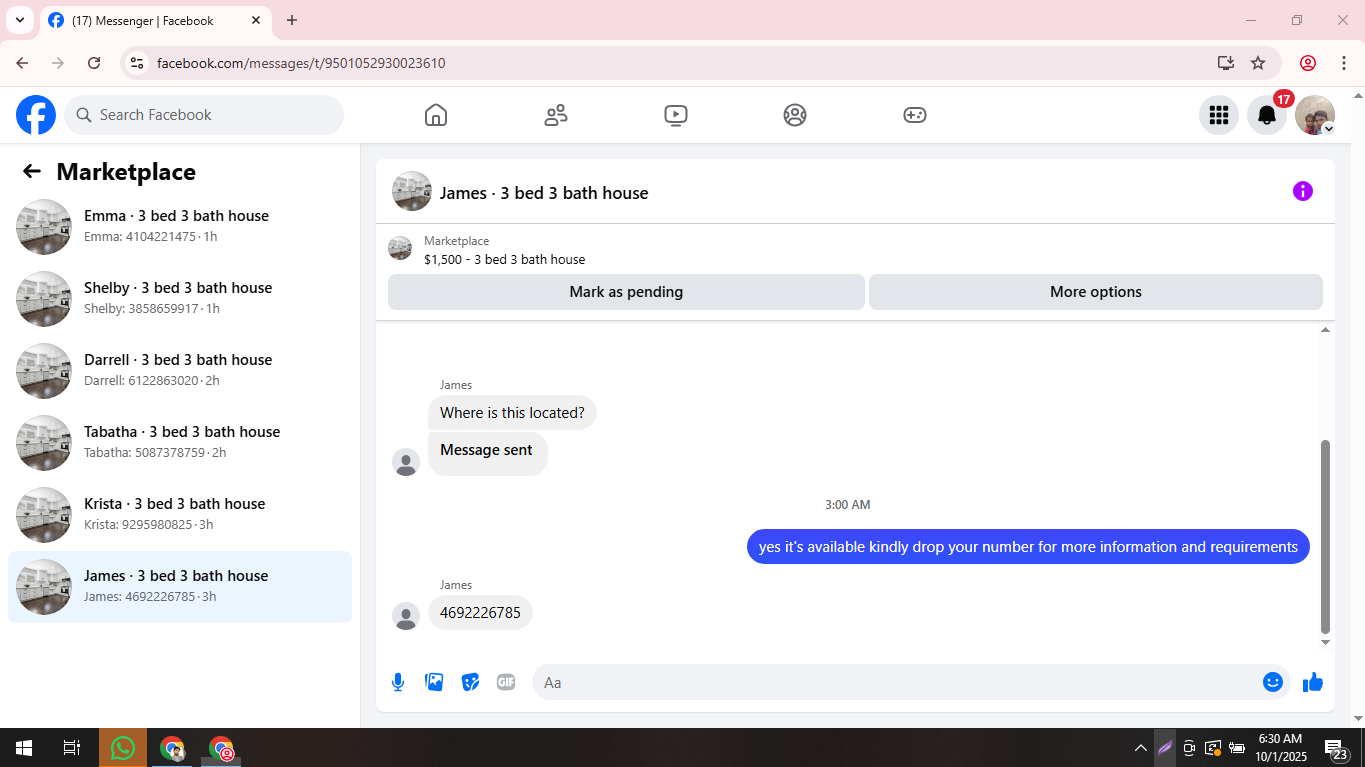Open Darrell's 3 bed 3 bath house chat
The width and height of the screenshot is (1365, 767).
pos(180,371)
